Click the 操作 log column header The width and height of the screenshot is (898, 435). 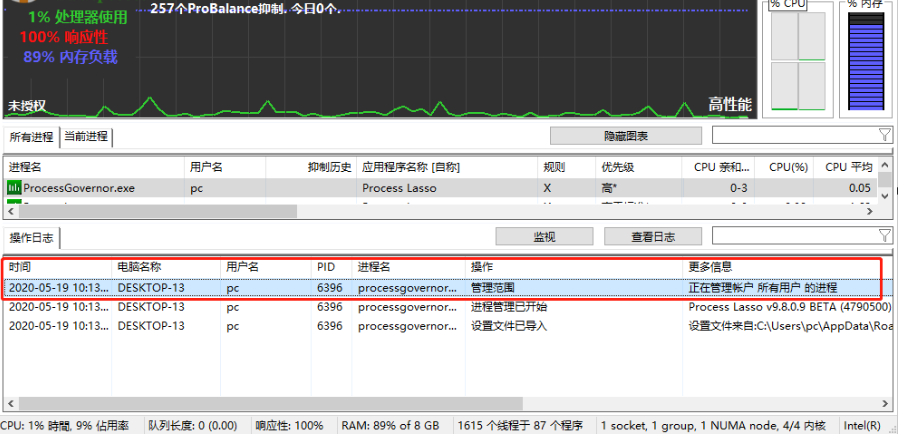pyautogui.click(x=573, y=267)
